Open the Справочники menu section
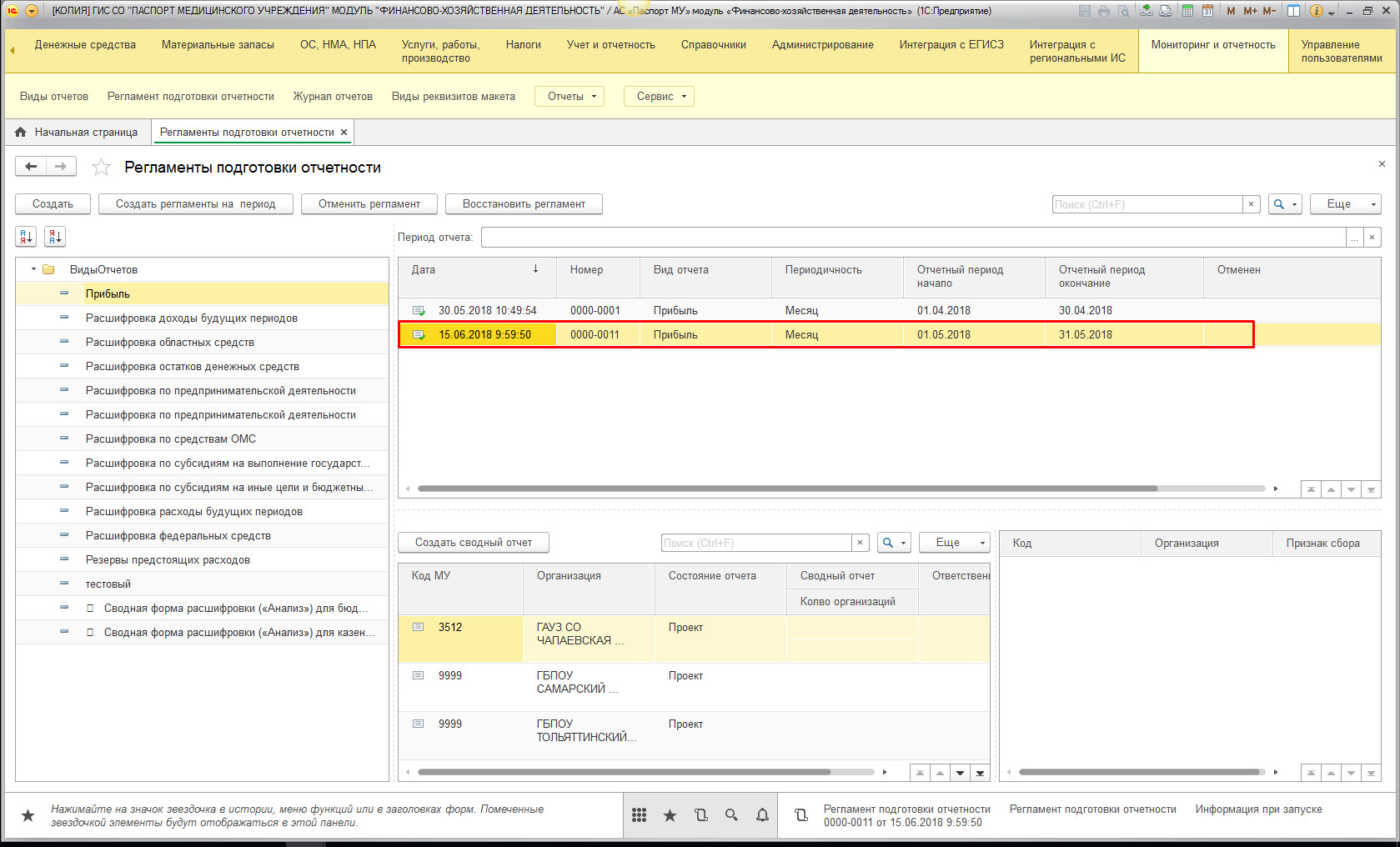The image size is (1400, 847). pyautogui.click(x=713, y=45)
